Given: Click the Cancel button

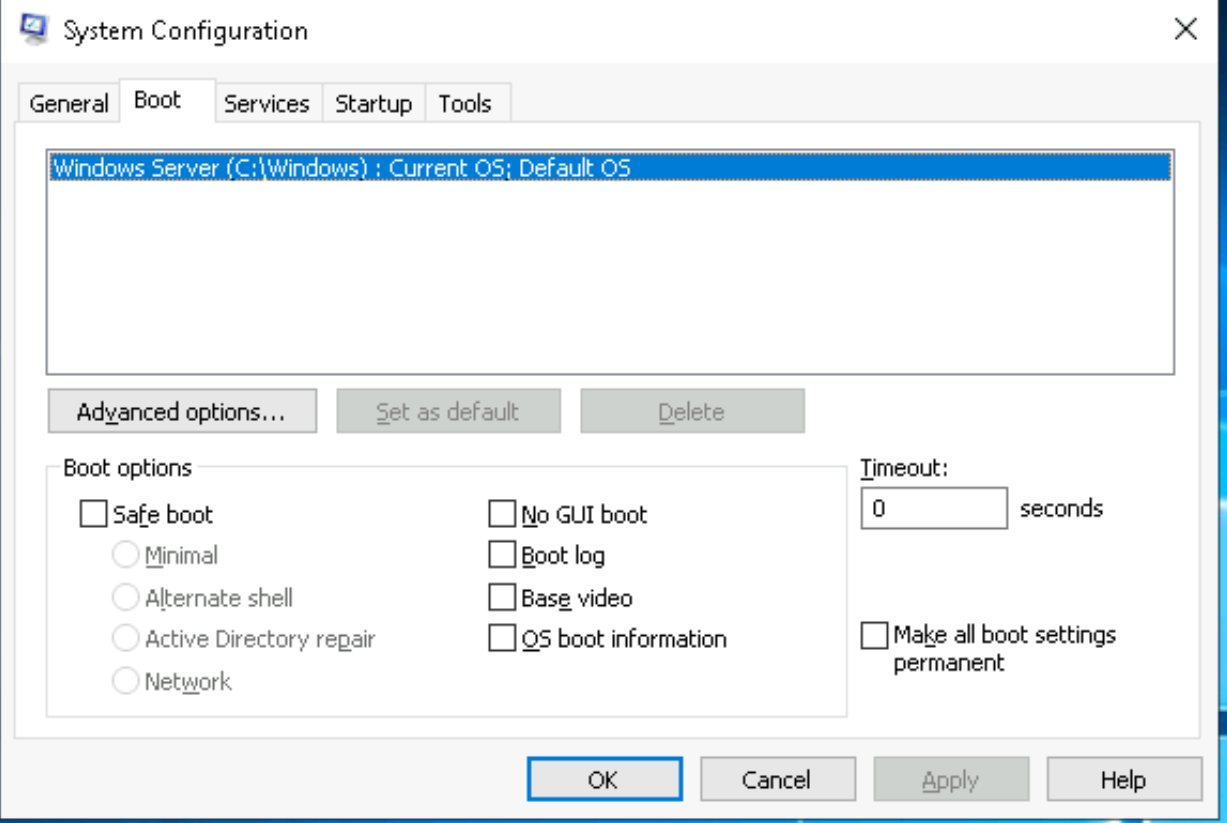Looking at the screenshot, I should click(777, 780).
